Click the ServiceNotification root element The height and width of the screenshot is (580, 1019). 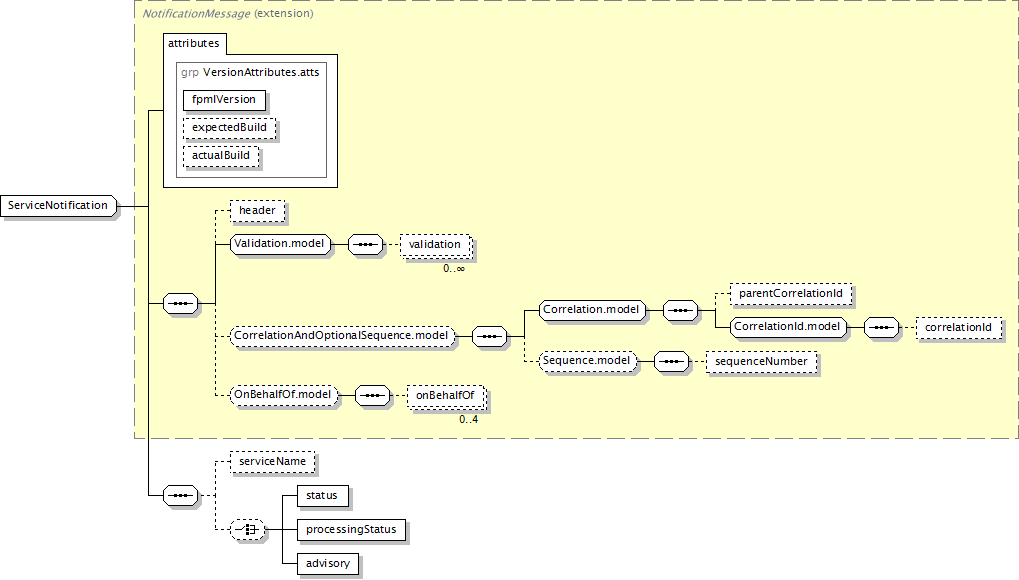[58, 205]
